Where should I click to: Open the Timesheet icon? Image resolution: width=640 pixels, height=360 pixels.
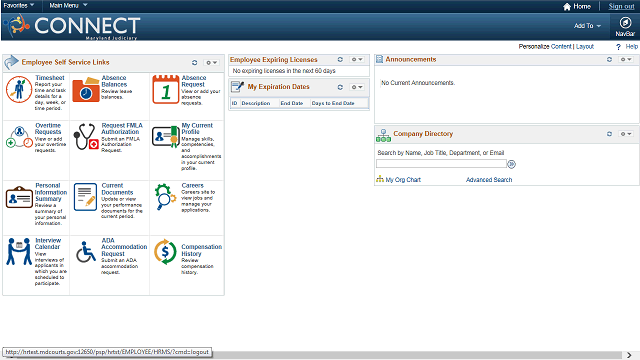[x=19, y=89]
